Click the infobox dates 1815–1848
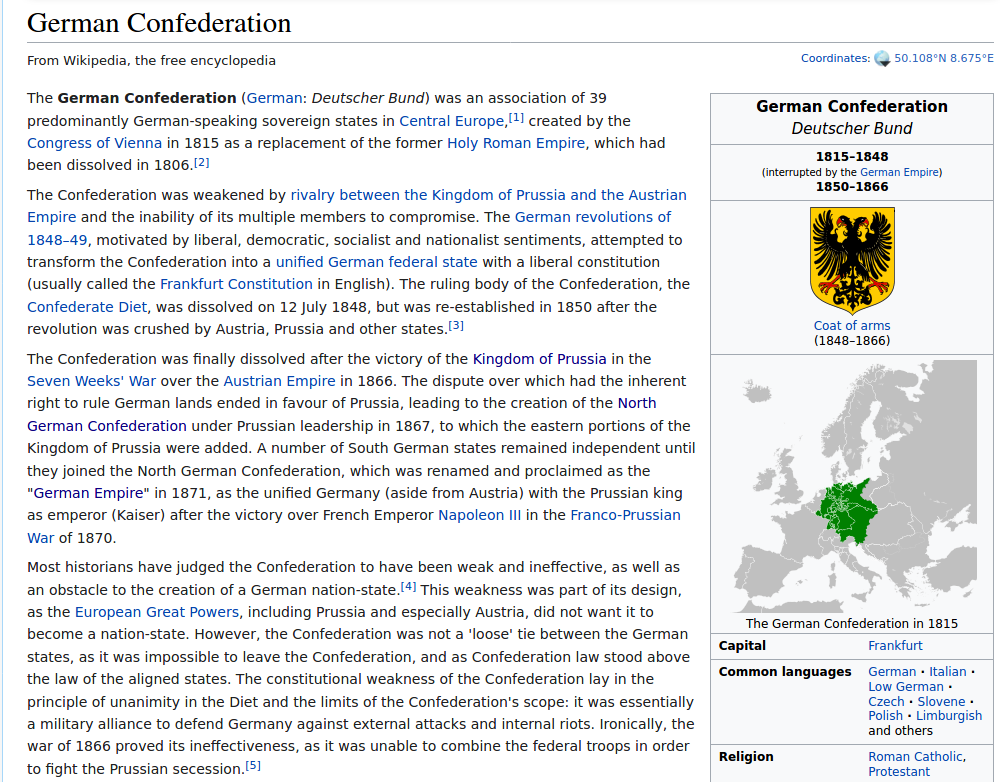The width and height of the screenshot is (1000, 782). coord(852,156)
